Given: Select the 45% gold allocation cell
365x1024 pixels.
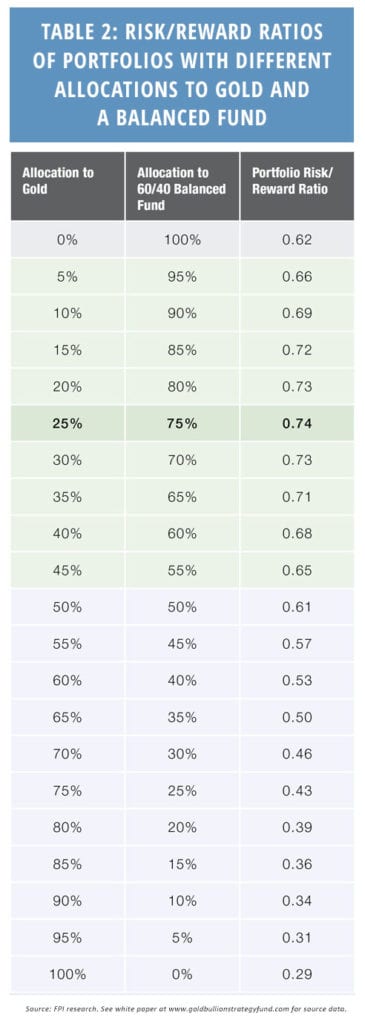Looking at the screenshot, I should 67,570.
